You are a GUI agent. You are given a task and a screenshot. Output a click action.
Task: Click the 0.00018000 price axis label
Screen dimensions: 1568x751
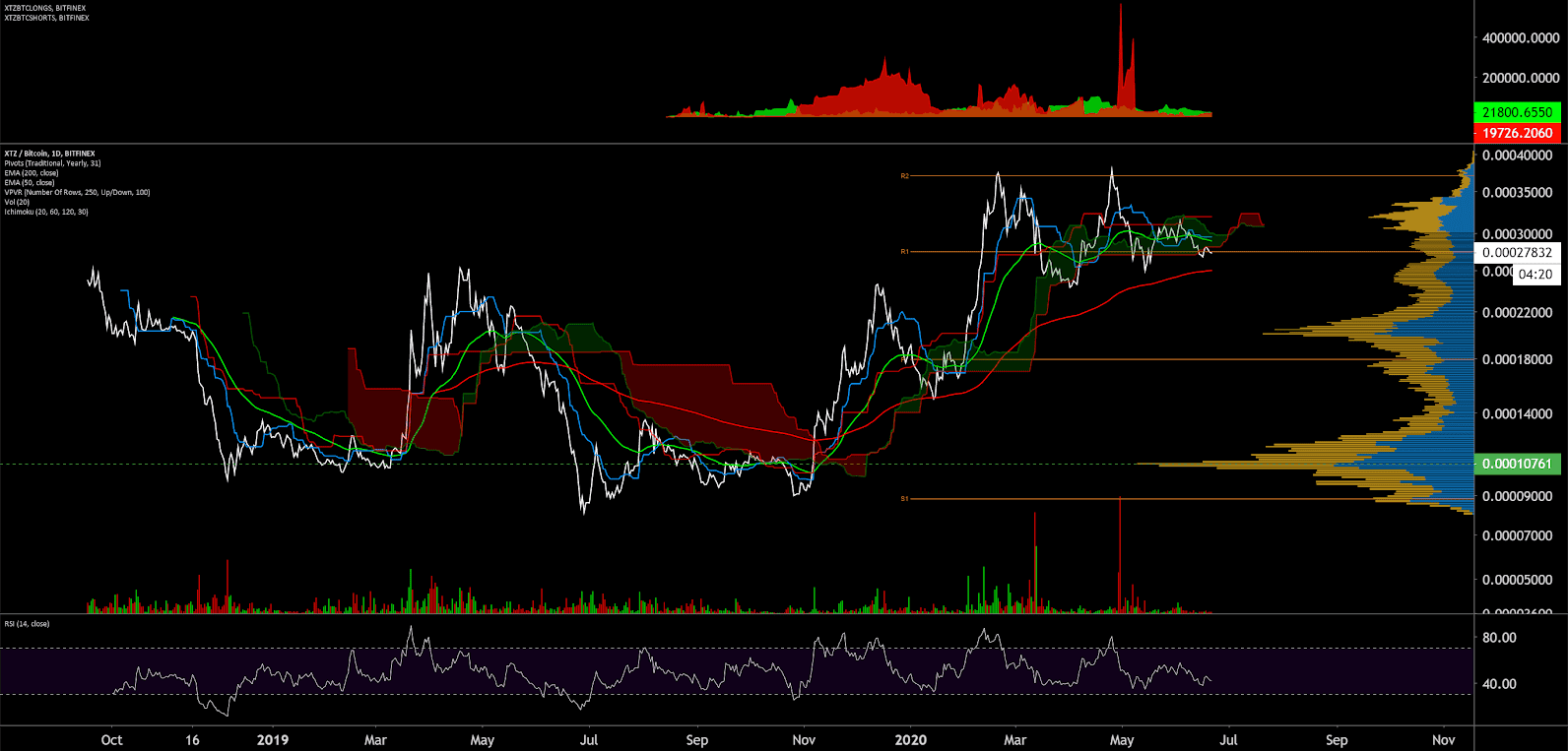[1517, 360]
